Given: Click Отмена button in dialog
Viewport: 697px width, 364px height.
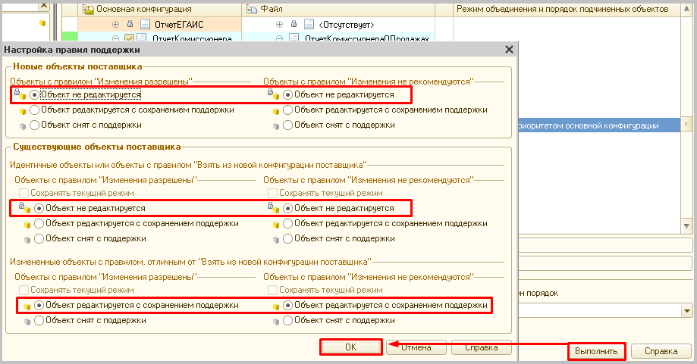Looking at the screenshot, I should pos(416,348).
